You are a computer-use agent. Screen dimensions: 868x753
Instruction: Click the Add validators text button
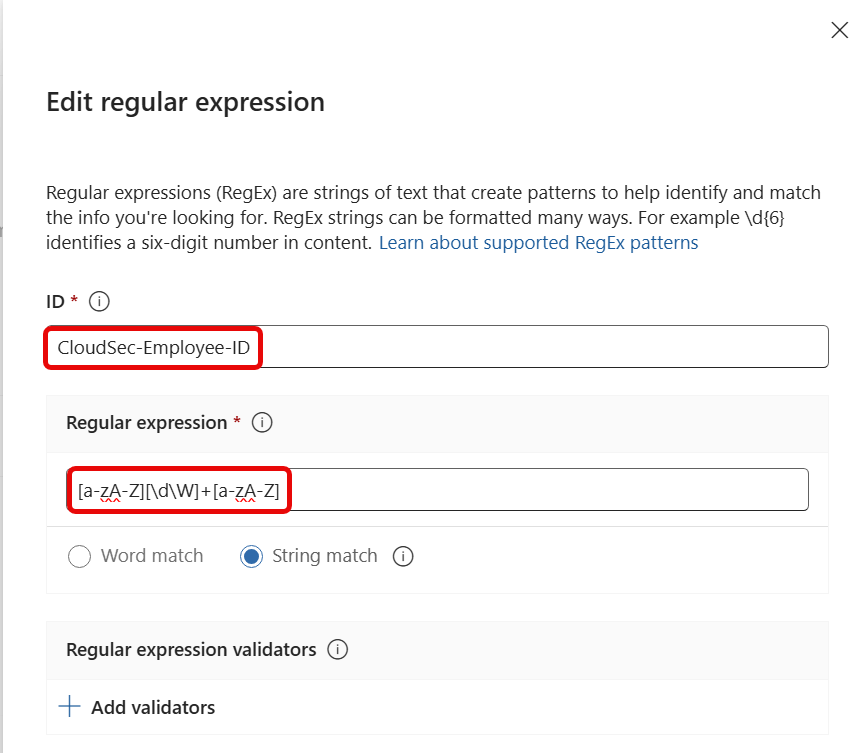pos(153,707)
